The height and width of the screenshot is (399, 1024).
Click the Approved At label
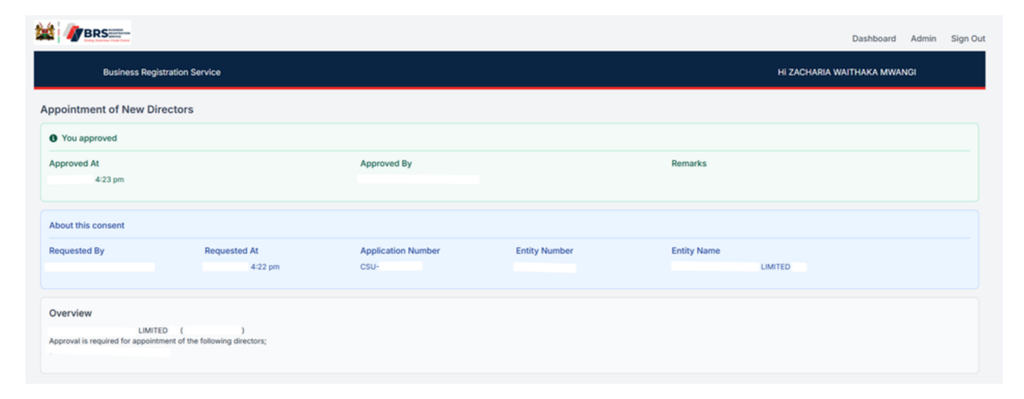[x=74, y=163]
